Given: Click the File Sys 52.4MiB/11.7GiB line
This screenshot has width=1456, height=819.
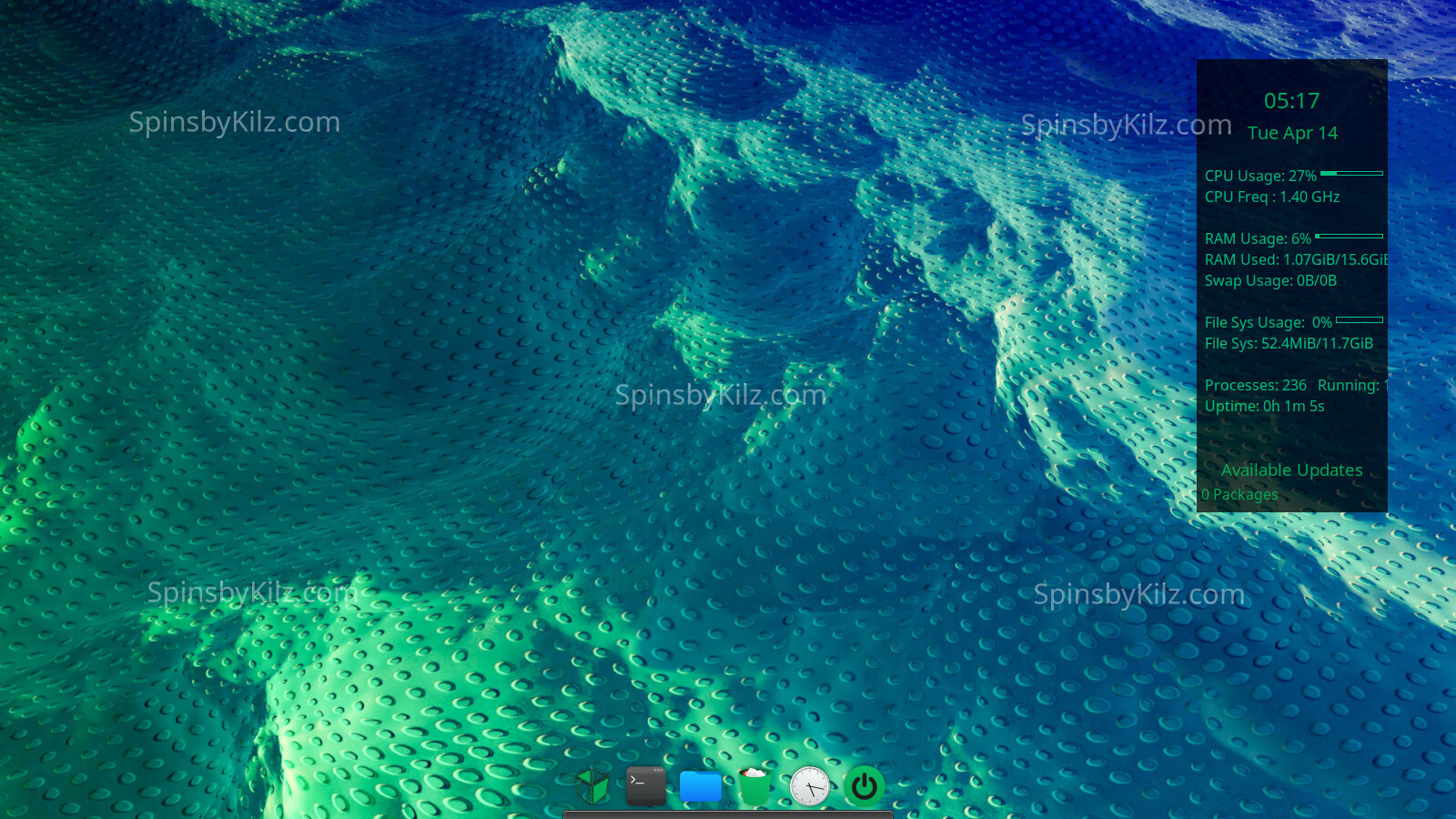Looking at the screenshot, I should pyautogui.click(x=1289, y=343).
